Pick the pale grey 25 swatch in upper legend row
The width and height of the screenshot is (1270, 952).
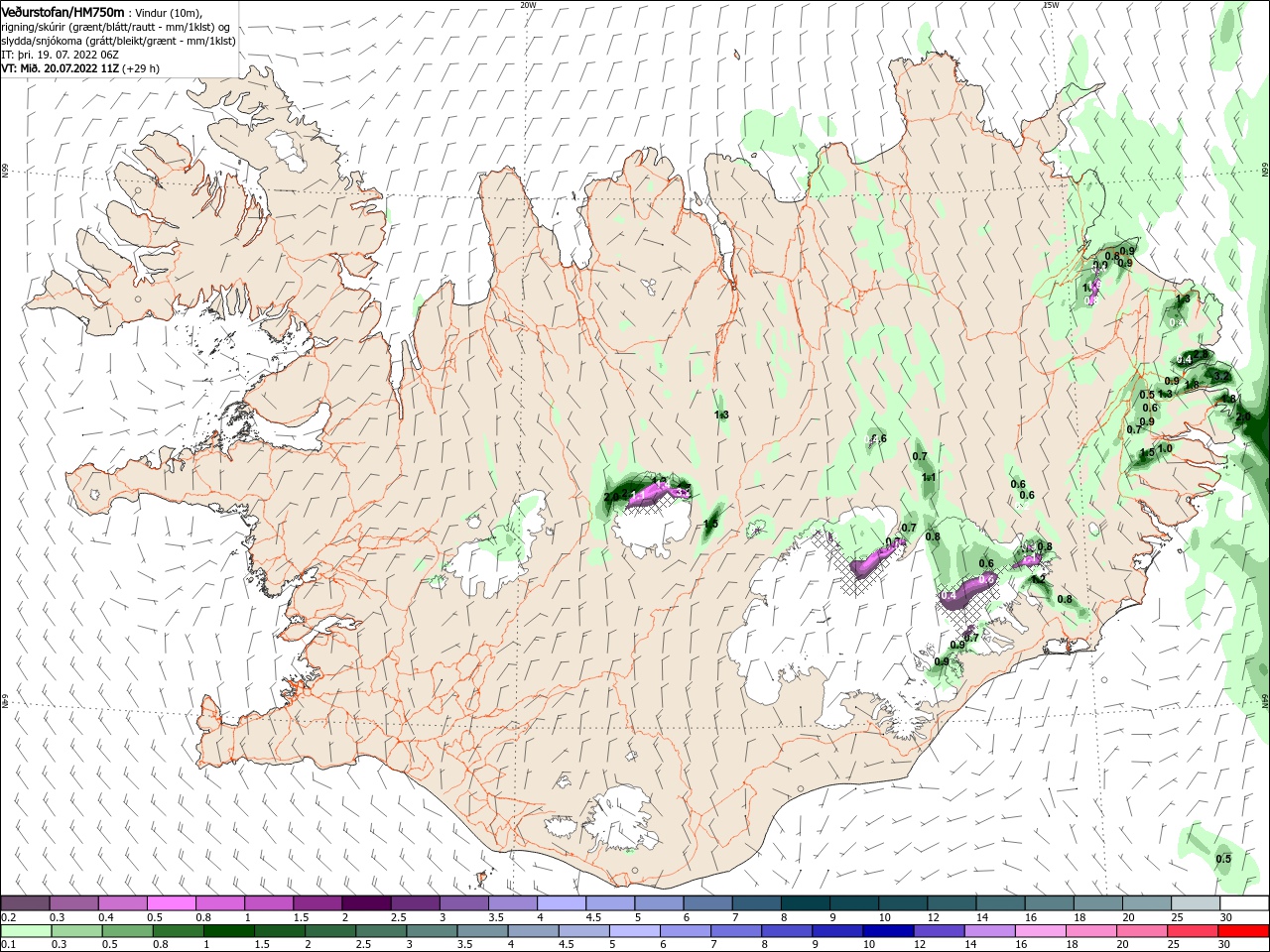pyautogui.click(x=1196, y=903)
